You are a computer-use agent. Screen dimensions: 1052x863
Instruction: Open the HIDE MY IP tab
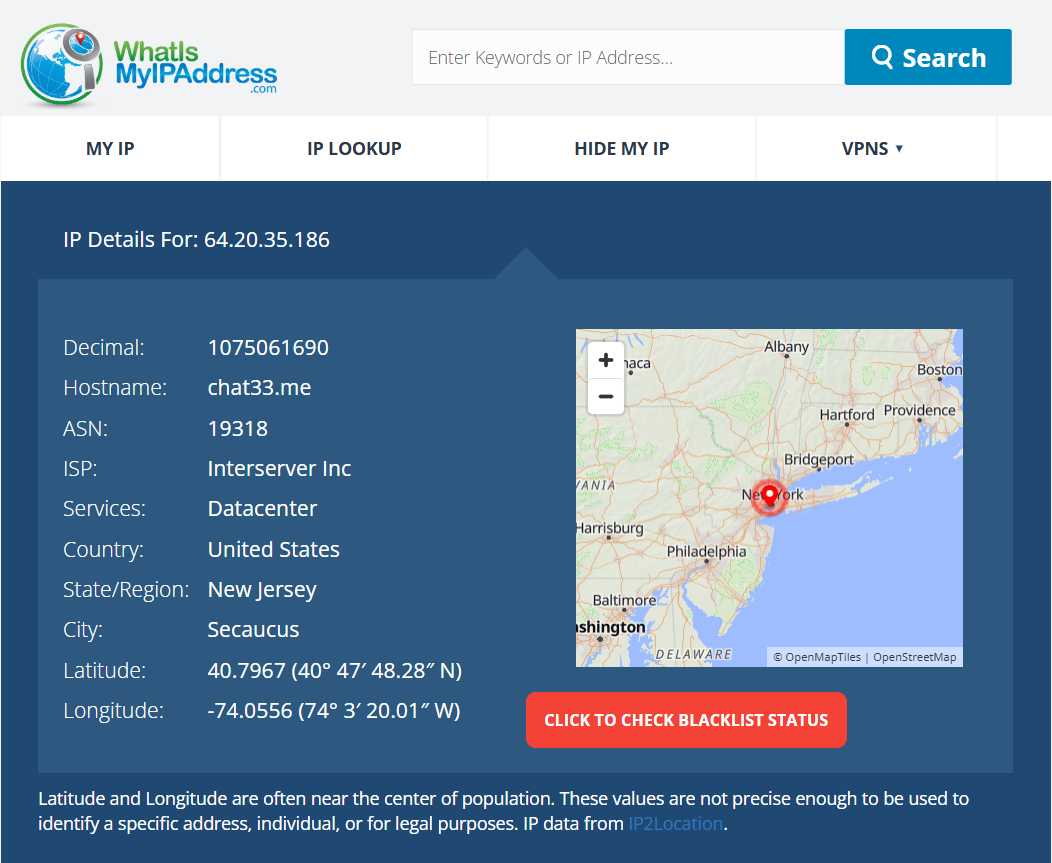click(622, 148)
